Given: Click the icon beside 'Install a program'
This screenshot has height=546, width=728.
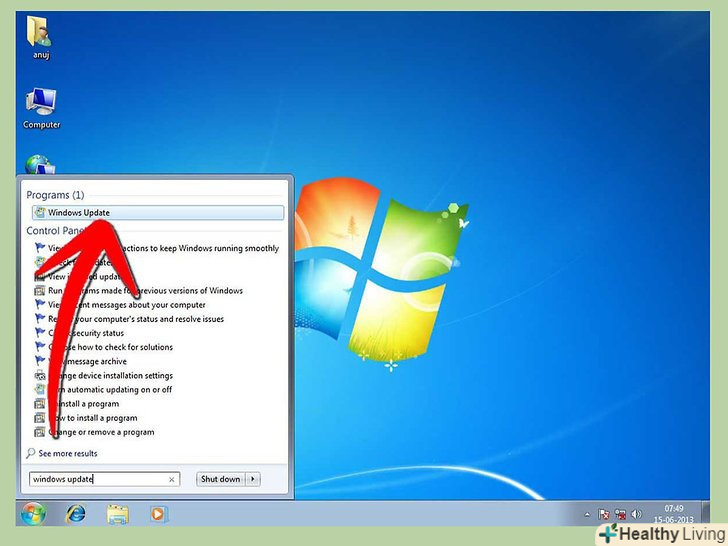Looking at the screenshot, I should tap(40, 404).
